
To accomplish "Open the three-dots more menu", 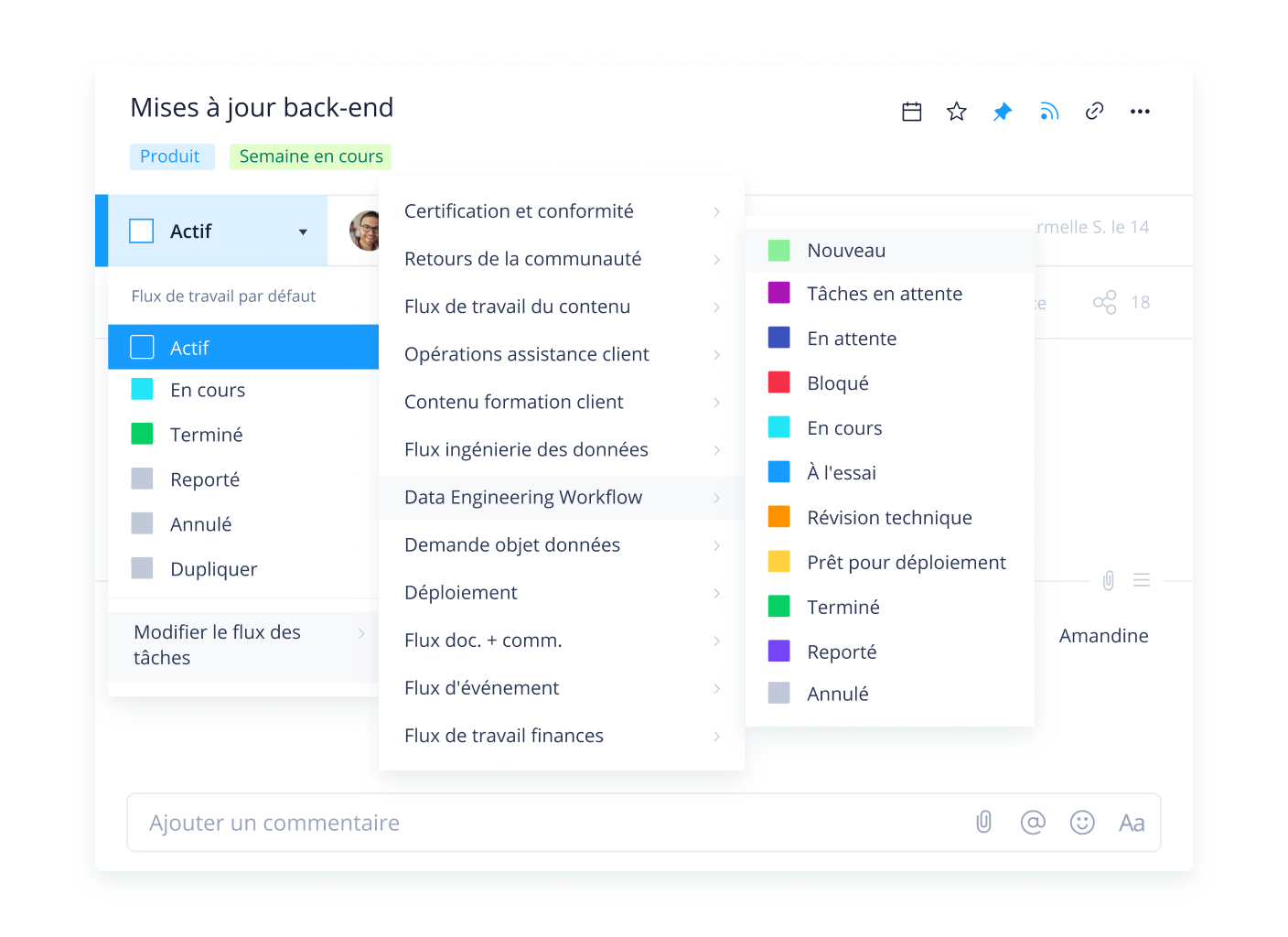I will tap(1140, 112).
